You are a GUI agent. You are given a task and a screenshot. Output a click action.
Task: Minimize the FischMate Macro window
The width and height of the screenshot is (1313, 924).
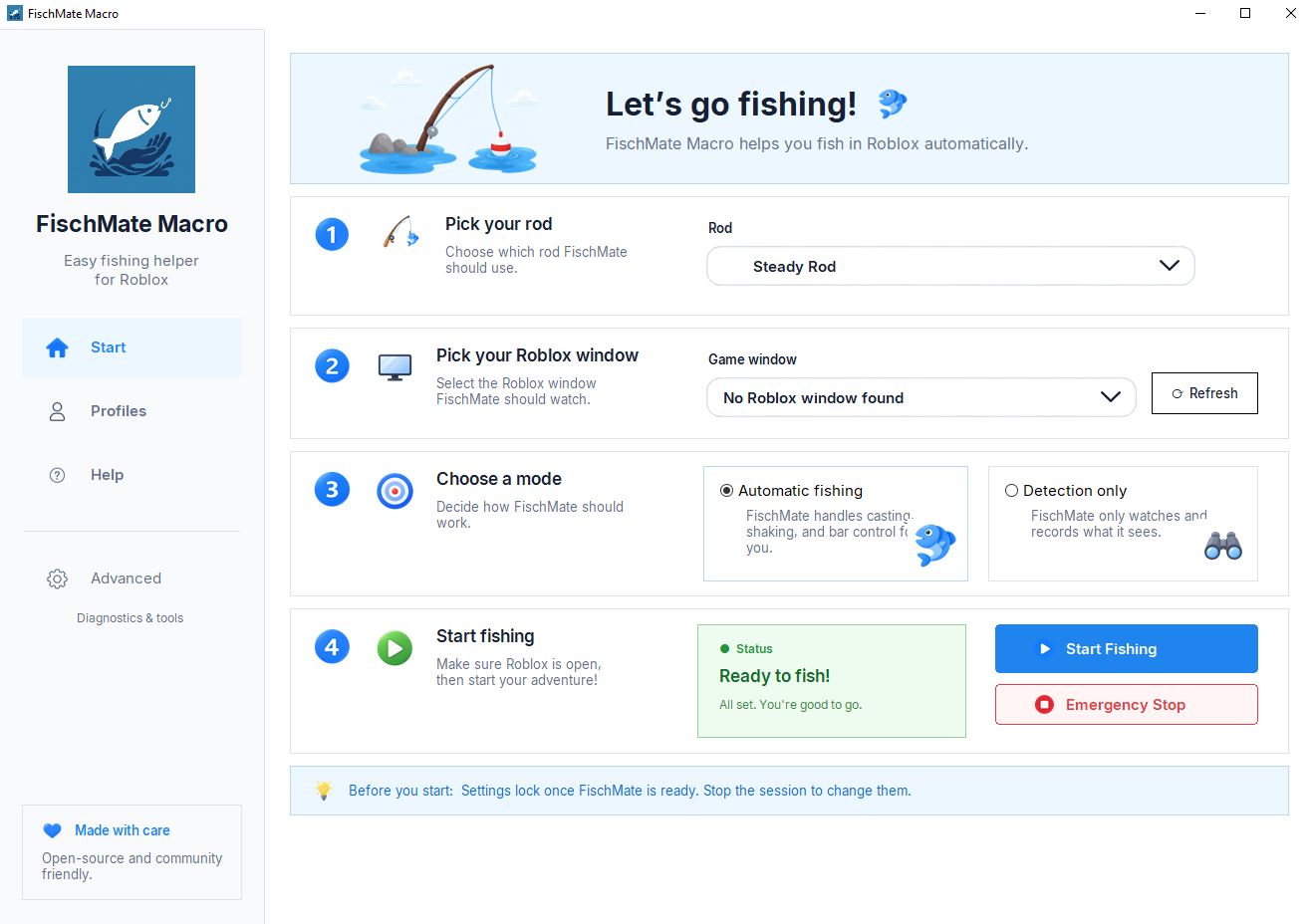point(1199,14)
